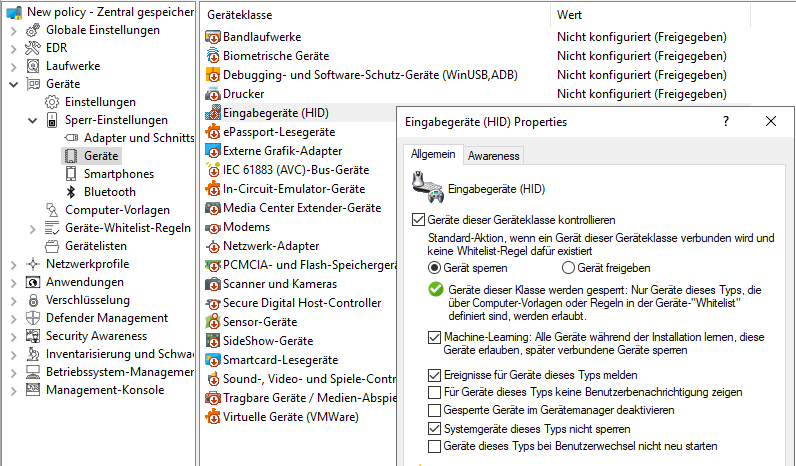Viewport: 796px width, 466px height.
Task: Click the Verschlüsselung lock icon
Action: (x=33, y=300)
